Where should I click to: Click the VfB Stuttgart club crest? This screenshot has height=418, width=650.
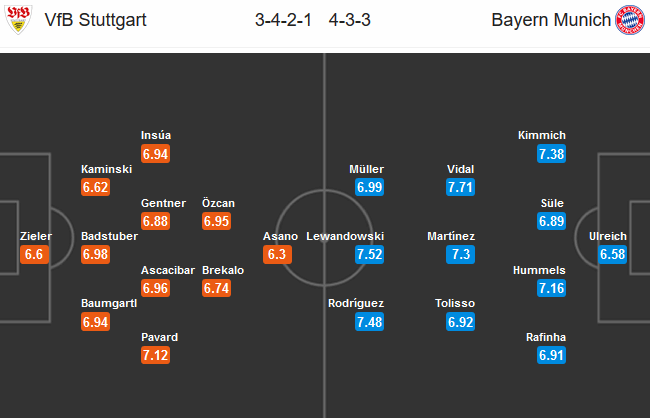tap(17, 20)
